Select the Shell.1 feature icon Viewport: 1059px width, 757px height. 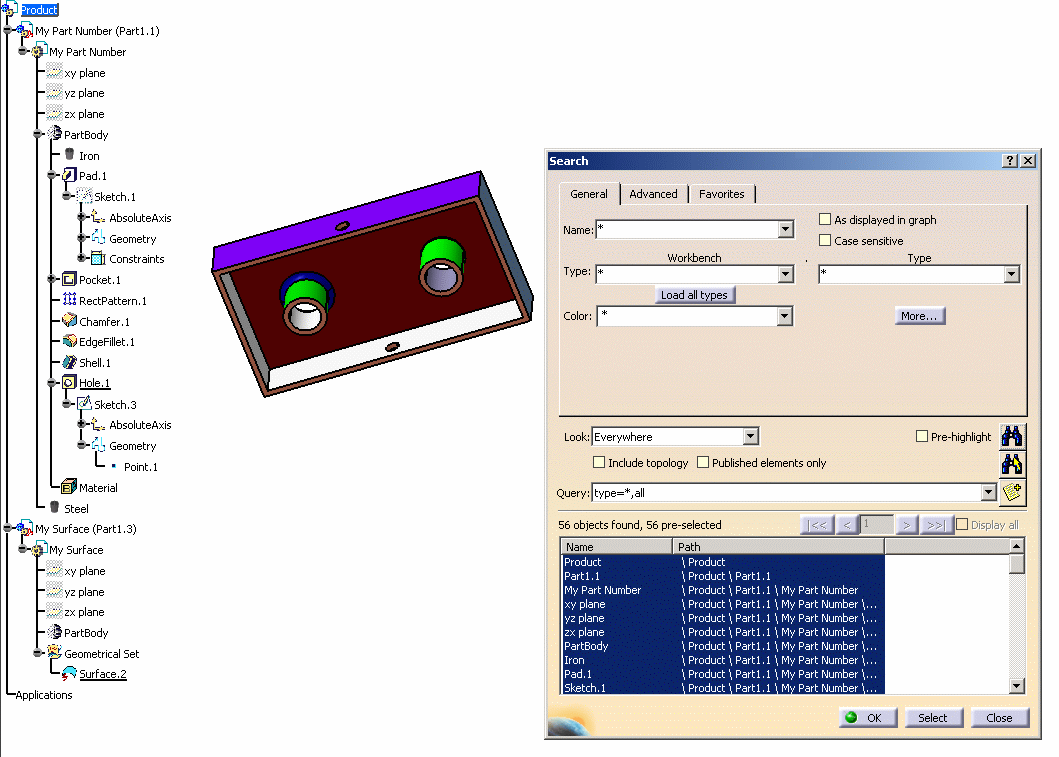coord(69,363)
